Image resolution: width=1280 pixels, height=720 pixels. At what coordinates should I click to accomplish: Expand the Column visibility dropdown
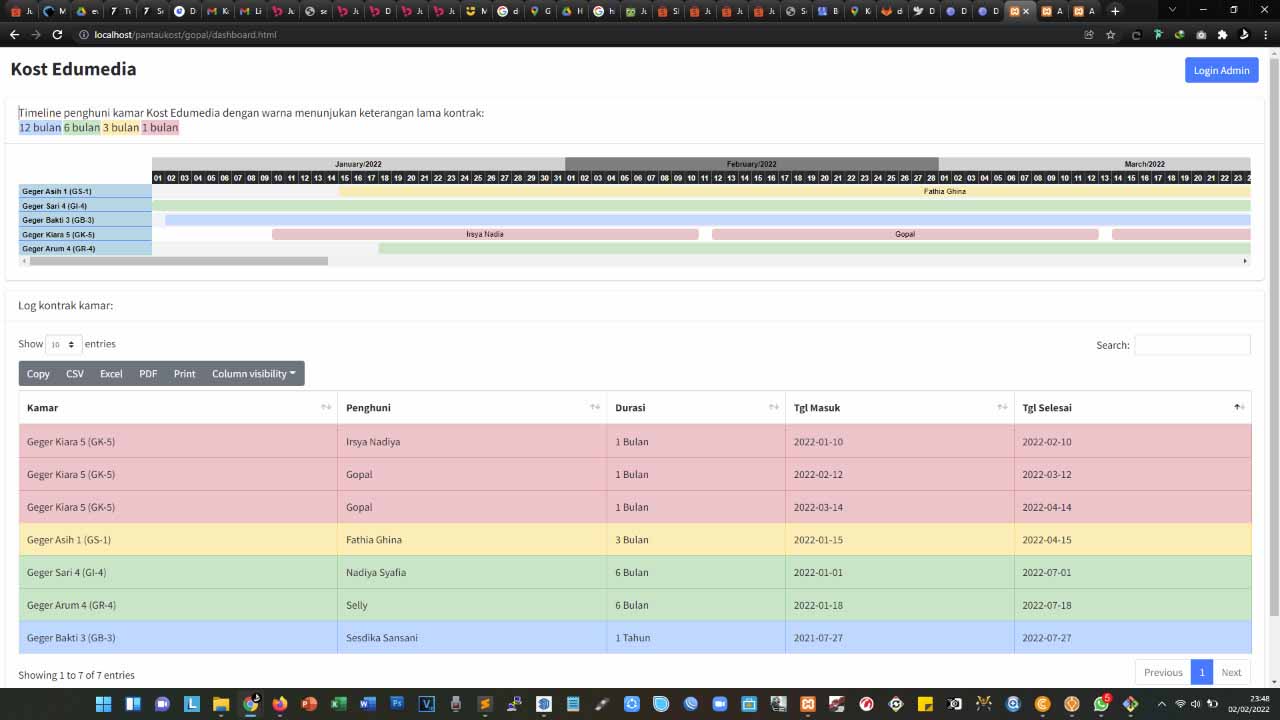[253, 373]
